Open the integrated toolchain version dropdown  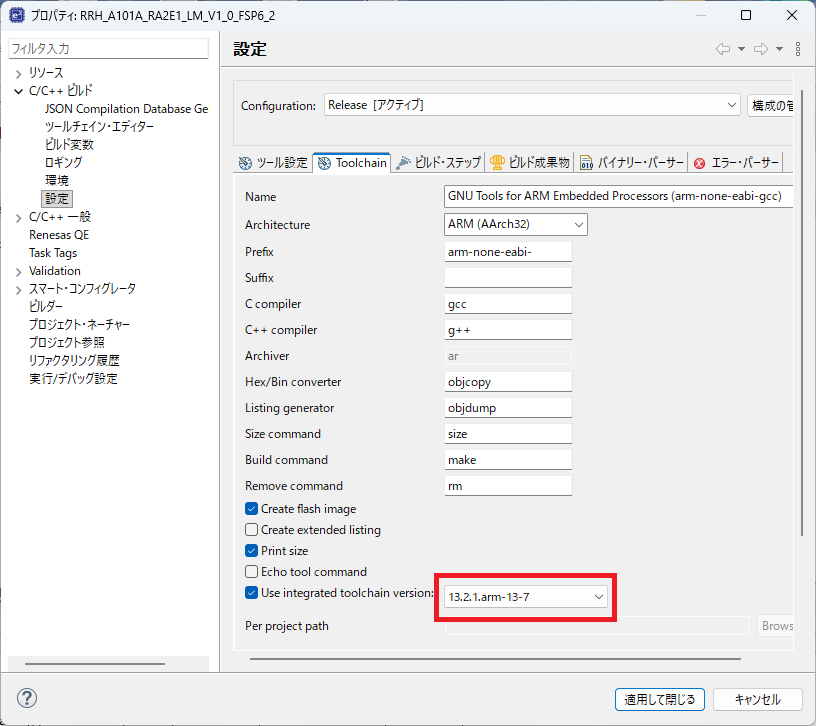[525, 596]
